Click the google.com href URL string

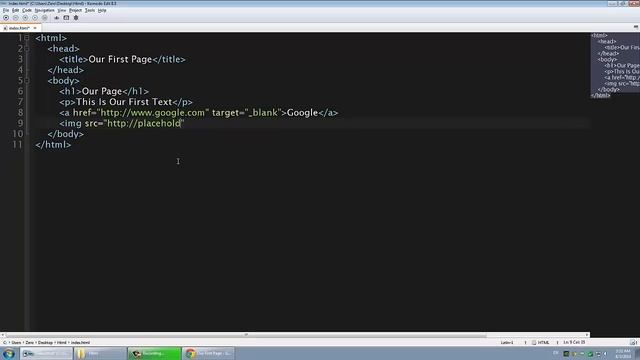[153, 113]
